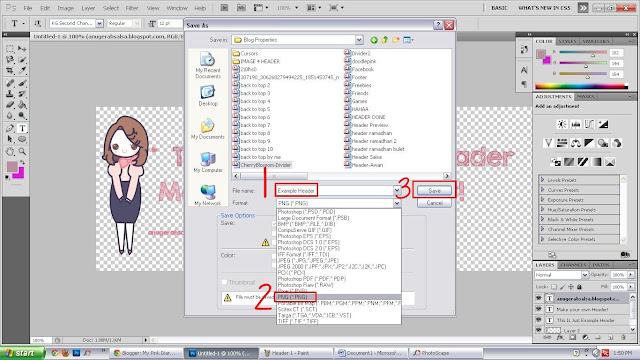Select the Zoom tool in toolbox
This screenshot has height=360, width=640.
(x=22, y=151)
